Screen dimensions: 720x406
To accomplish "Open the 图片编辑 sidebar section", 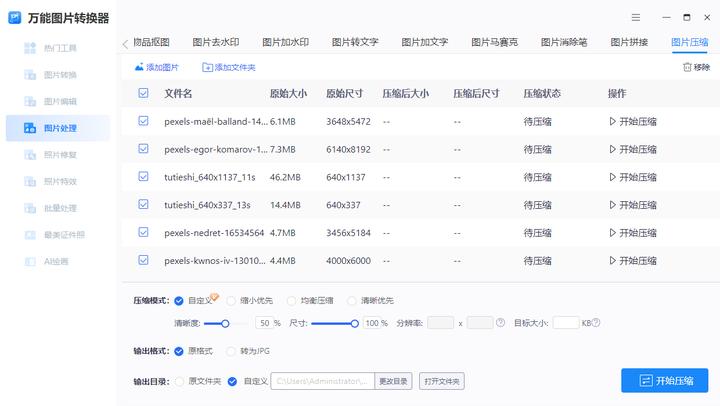I will click(51, 101).
